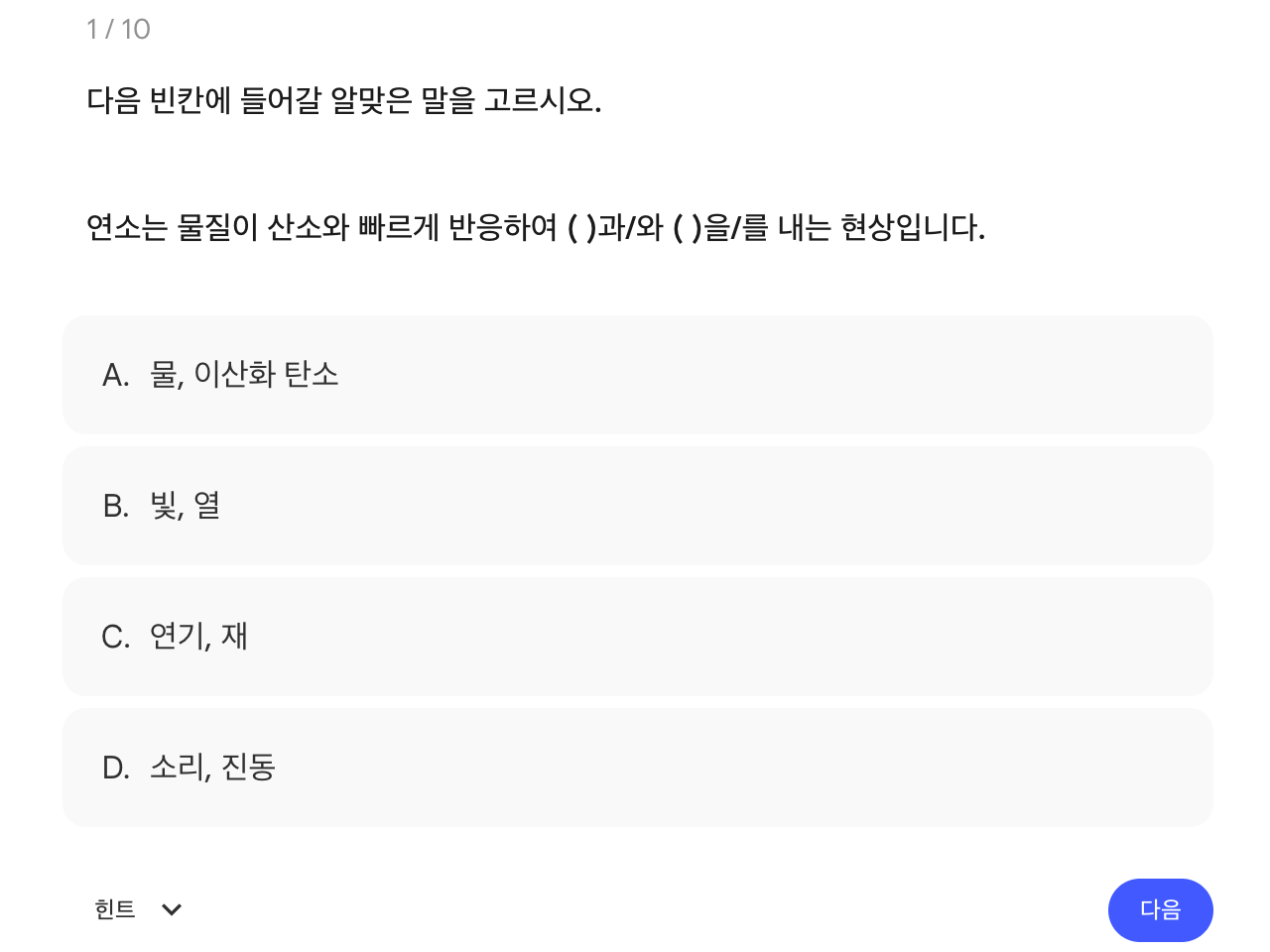Click the letter label A.
This screenshot has width=1270, height=952.
(x=115, y=376)
